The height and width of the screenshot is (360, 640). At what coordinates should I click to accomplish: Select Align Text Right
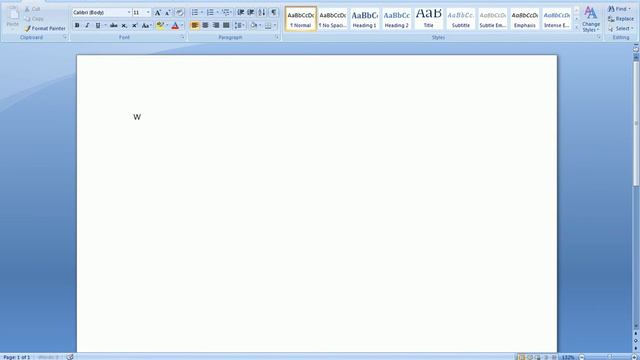point(216,25)
